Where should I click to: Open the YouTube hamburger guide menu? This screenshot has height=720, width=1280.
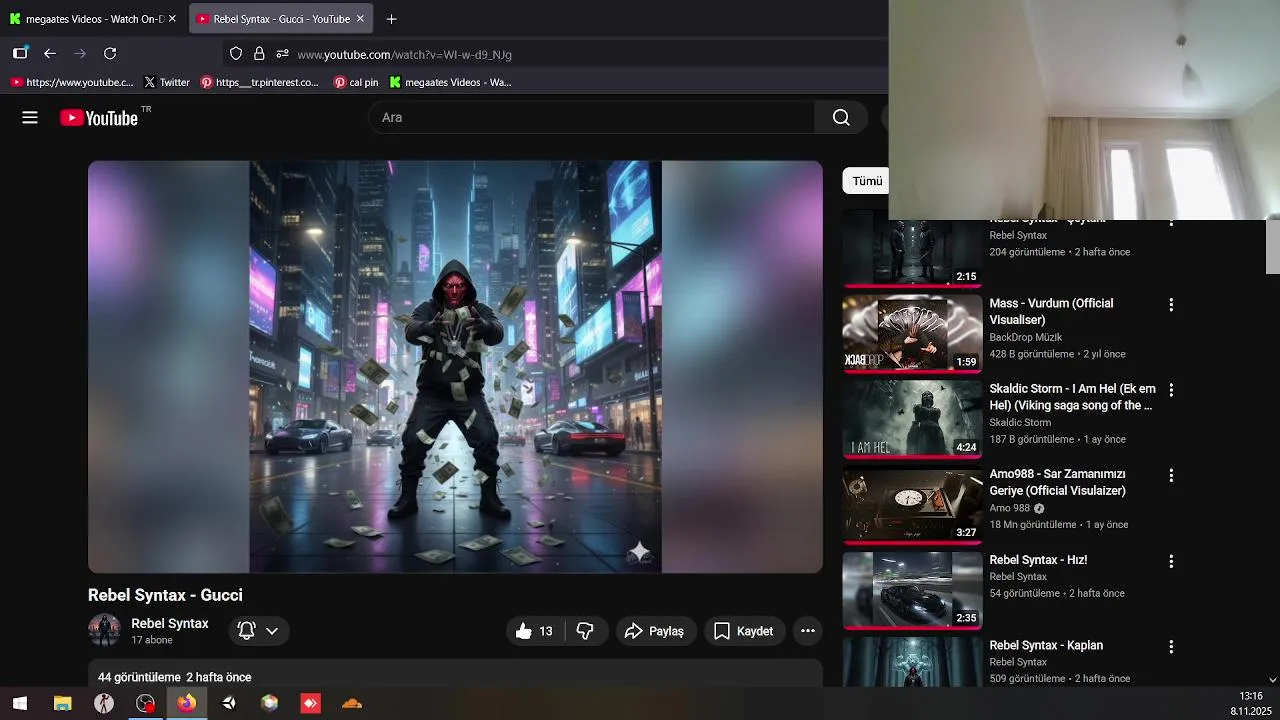coord(30,118)
